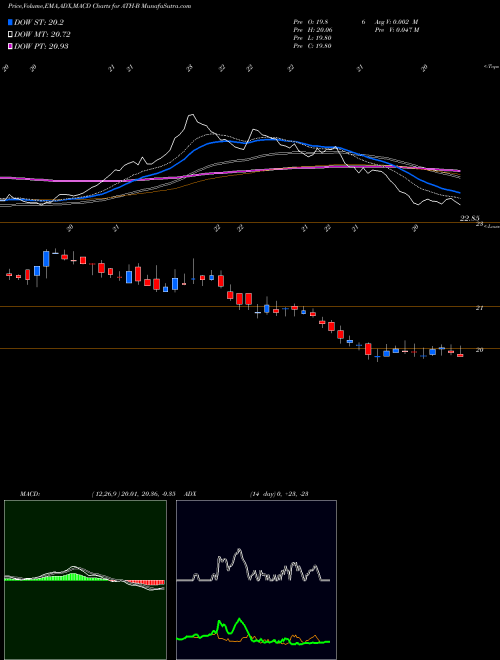Click the white DOW MT legend swatch
This screenshot has width=500, height=660.
pyautogui.click(x=10, y=35)
